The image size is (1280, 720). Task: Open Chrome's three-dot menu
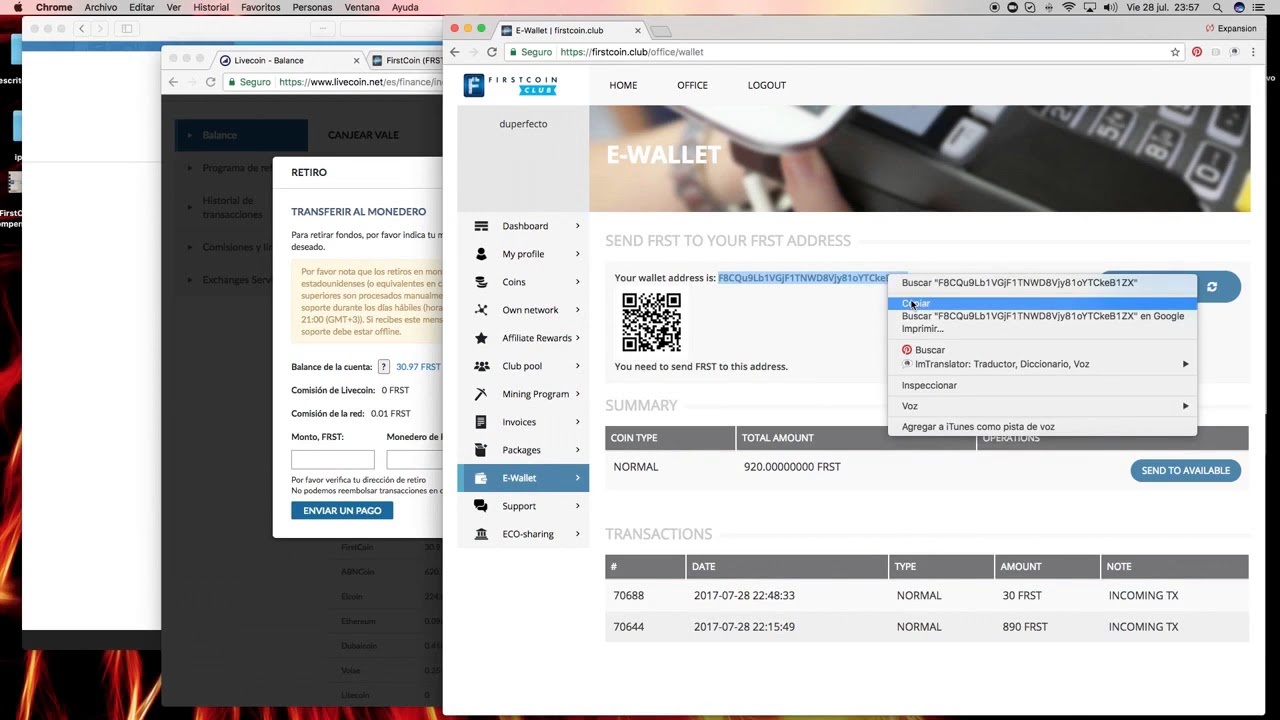coord(1253,52)
